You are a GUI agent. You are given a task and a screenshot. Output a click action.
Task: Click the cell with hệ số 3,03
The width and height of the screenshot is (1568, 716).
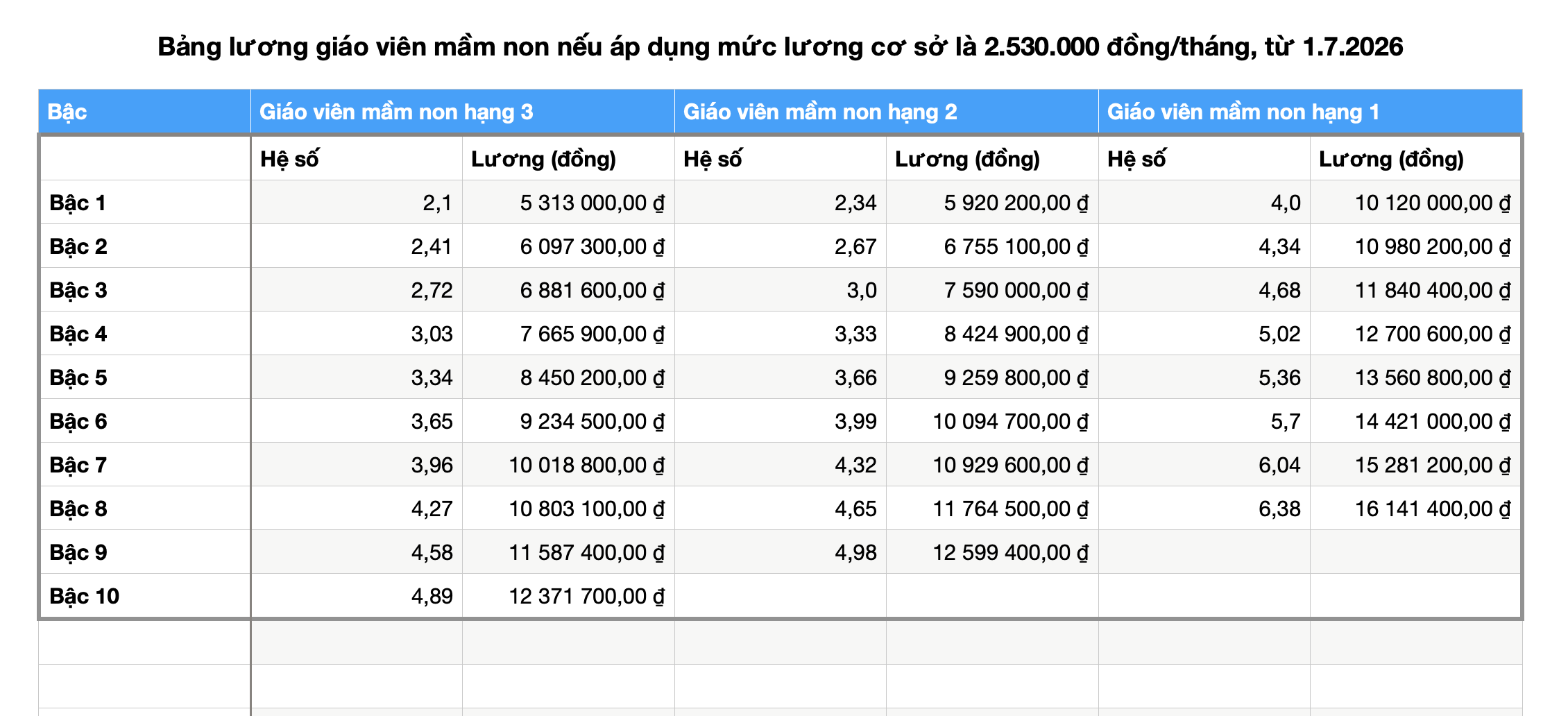tap(357, 334)
